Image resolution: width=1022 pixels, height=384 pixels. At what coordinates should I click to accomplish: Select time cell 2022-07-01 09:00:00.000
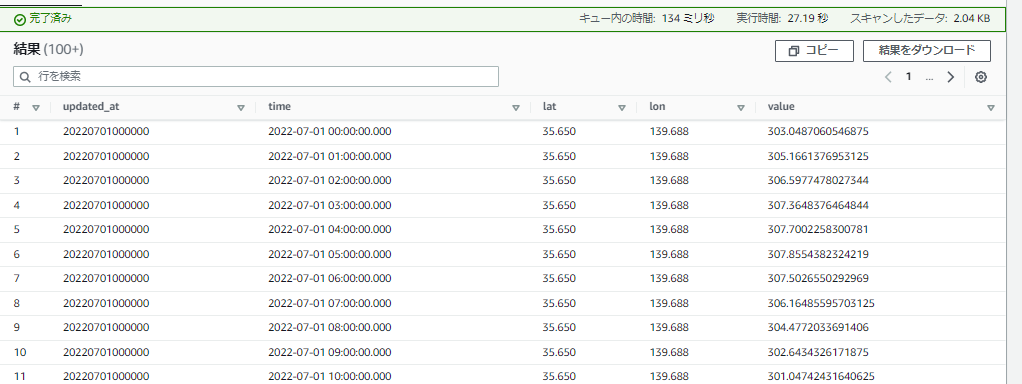click(x=330, y=352)
